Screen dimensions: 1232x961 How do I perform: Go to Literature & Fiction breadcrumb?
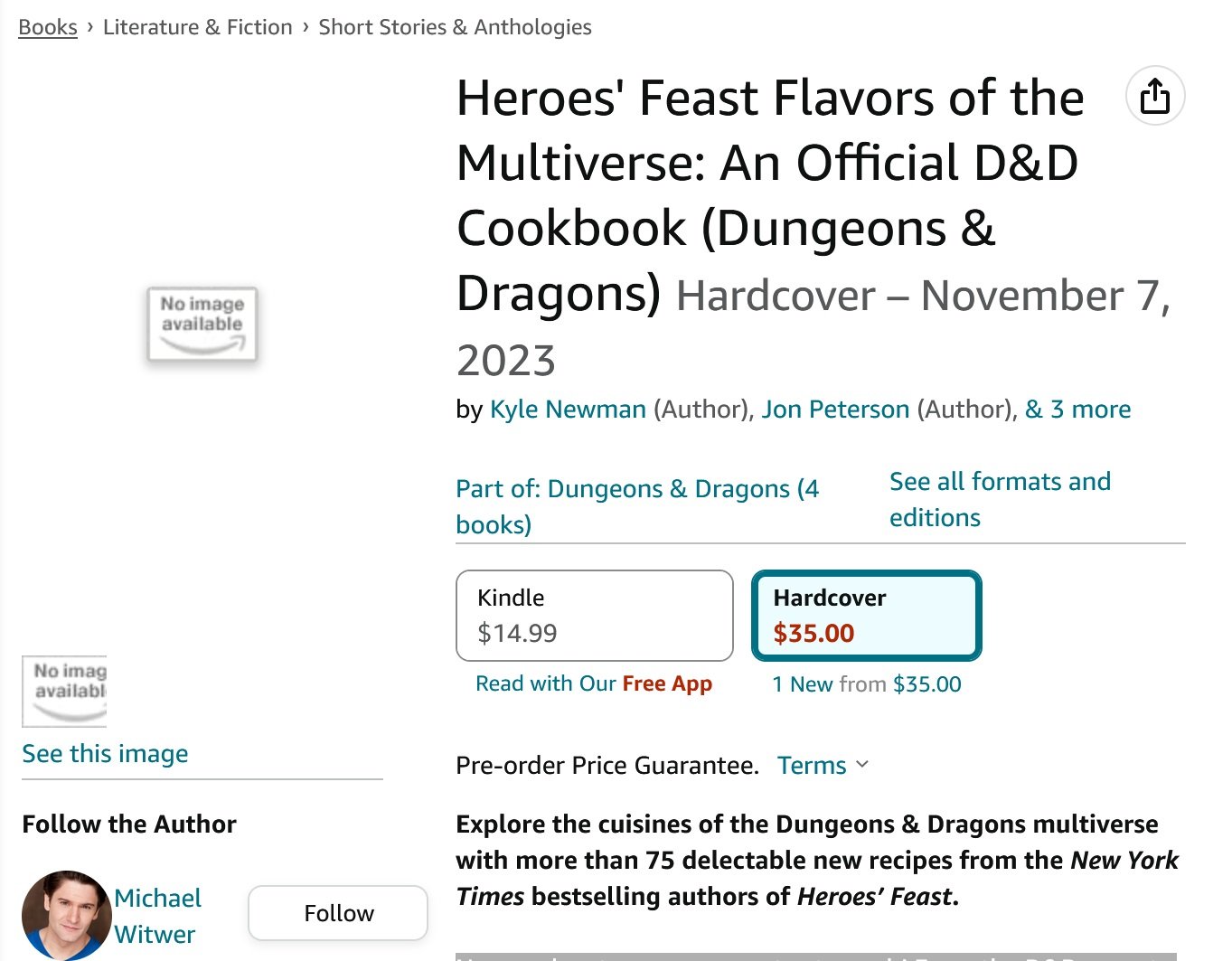pos(198,27)
